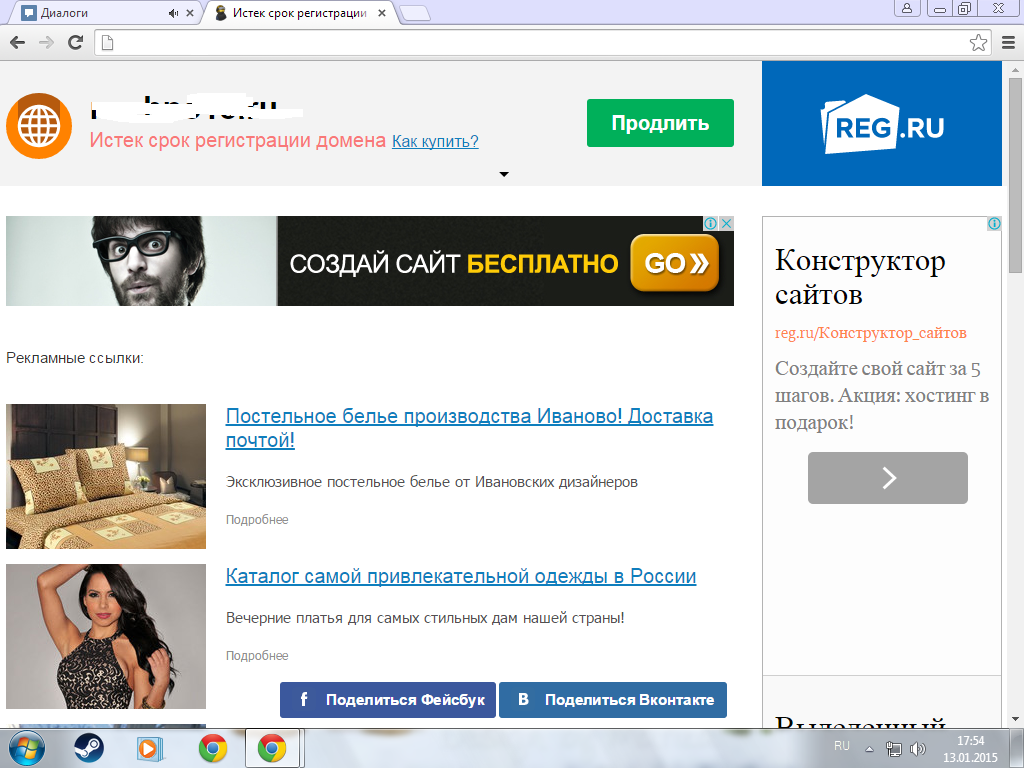The image size is (1024, 768).
Task: Open the Chrome hamburger menu
Action: 1008,43
